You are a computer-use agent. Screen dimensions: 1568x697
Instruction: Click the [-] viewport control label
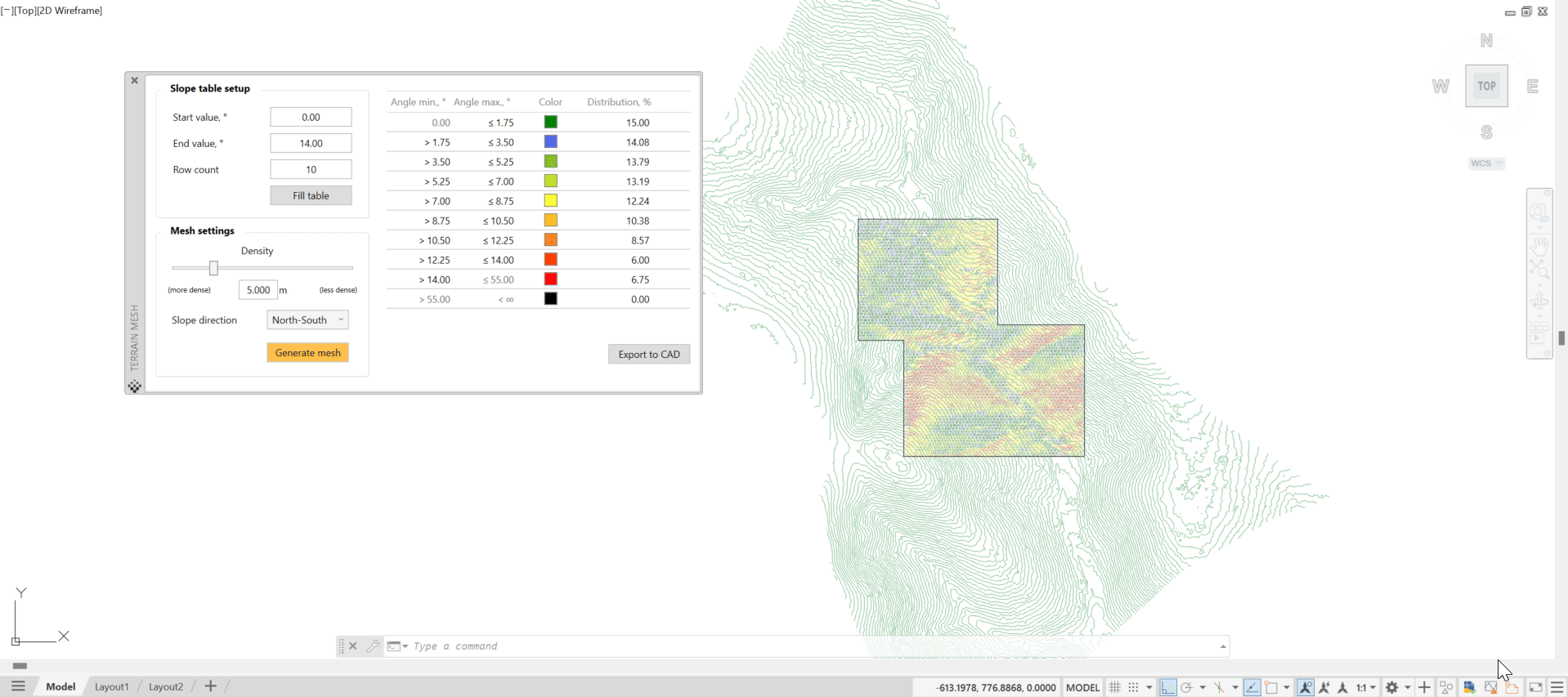tap(7, 11)
